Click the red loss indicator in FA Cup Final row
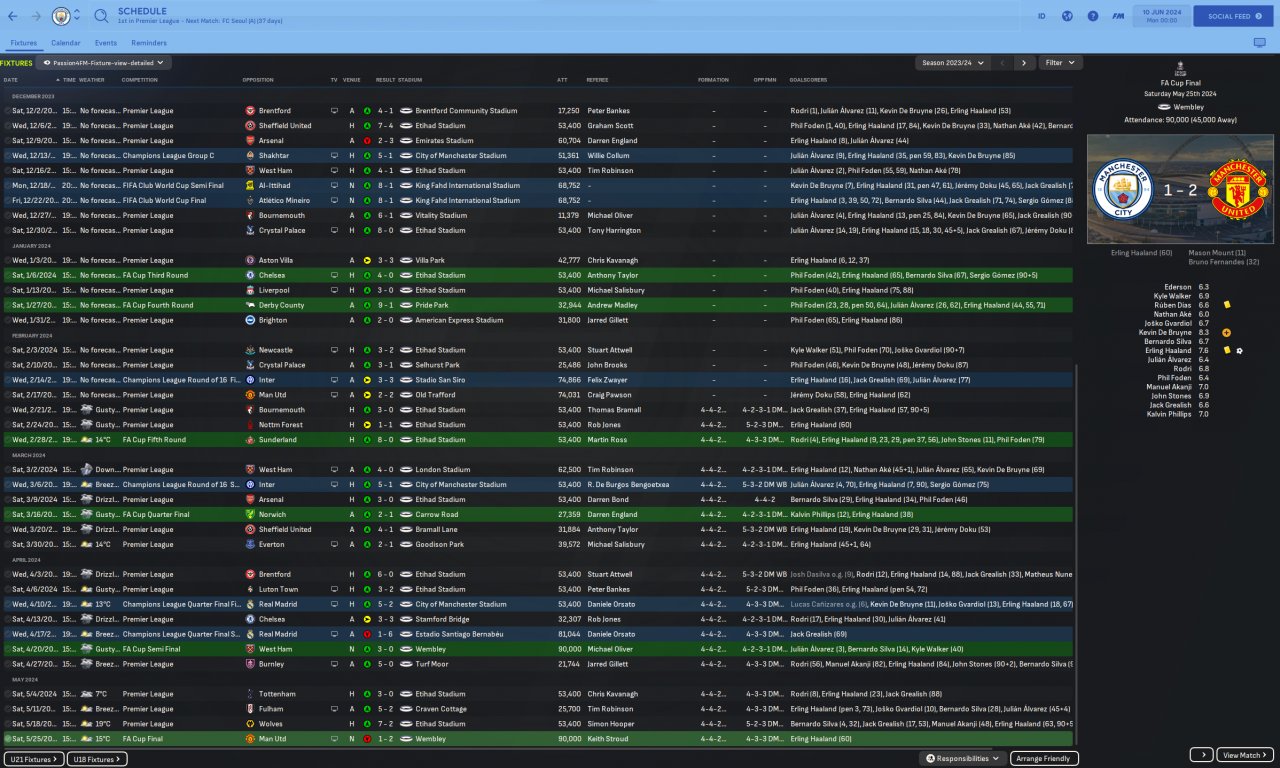This screenshot has height=768, width=1280. tap(367, 739)
